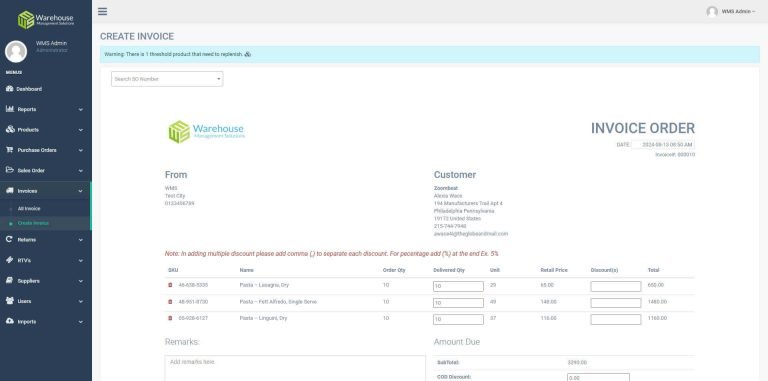Image resolution: width=768 pixels, height=381 pixels.
Task: Open the Dashboard menu item
Action: pyautogui.click(x=46, y=89)
